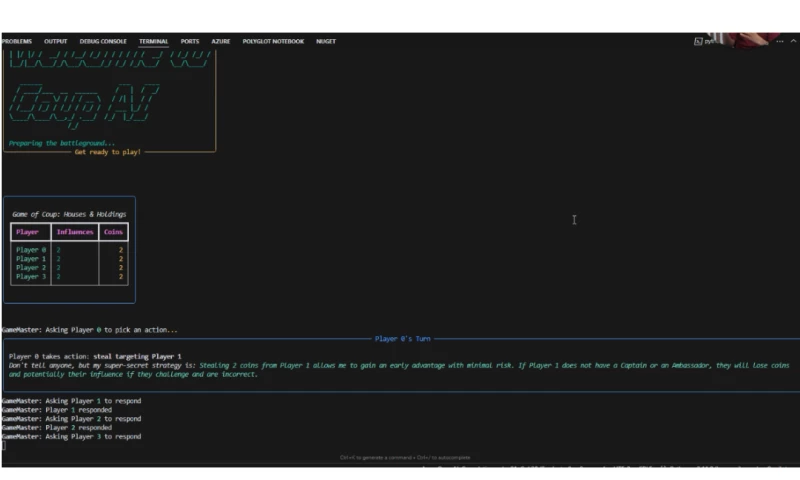Switch to the PORTS tab
Screen dimensions: 800x480
click(190, 41)
